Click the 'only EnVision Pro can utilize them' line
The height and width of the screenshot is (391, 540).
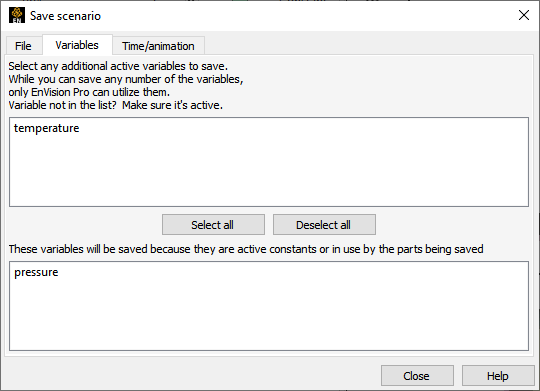[x=89, y=92]
